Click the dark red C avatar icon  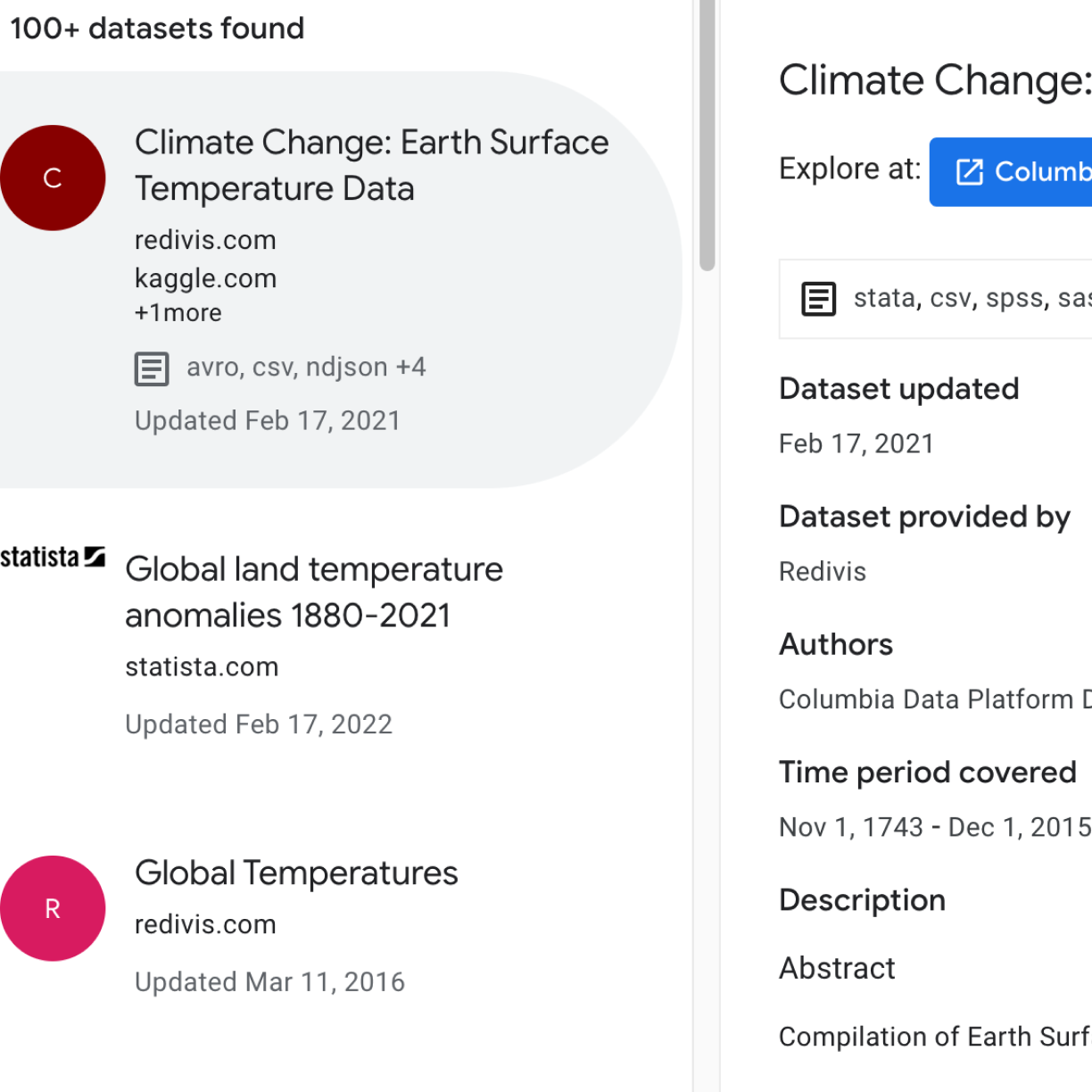(53, 178)
